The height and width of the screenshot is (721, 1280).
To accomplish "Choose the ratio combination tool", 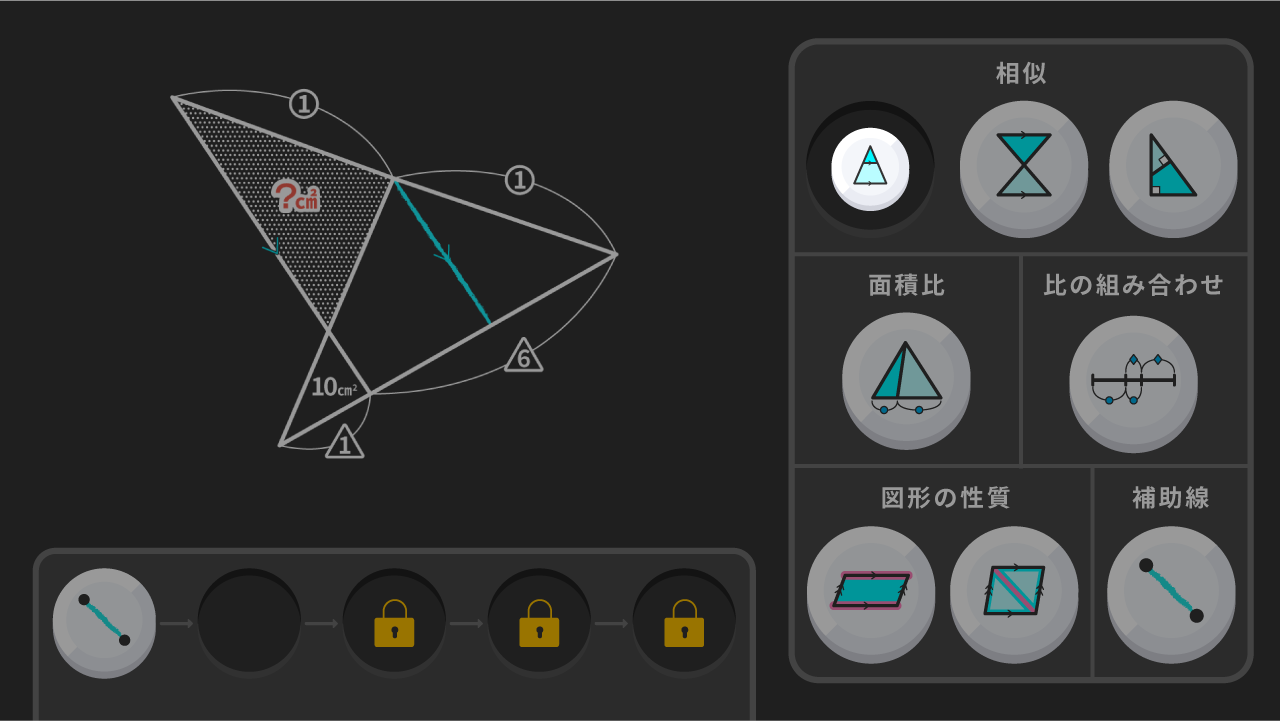I will click(1133, 379).
